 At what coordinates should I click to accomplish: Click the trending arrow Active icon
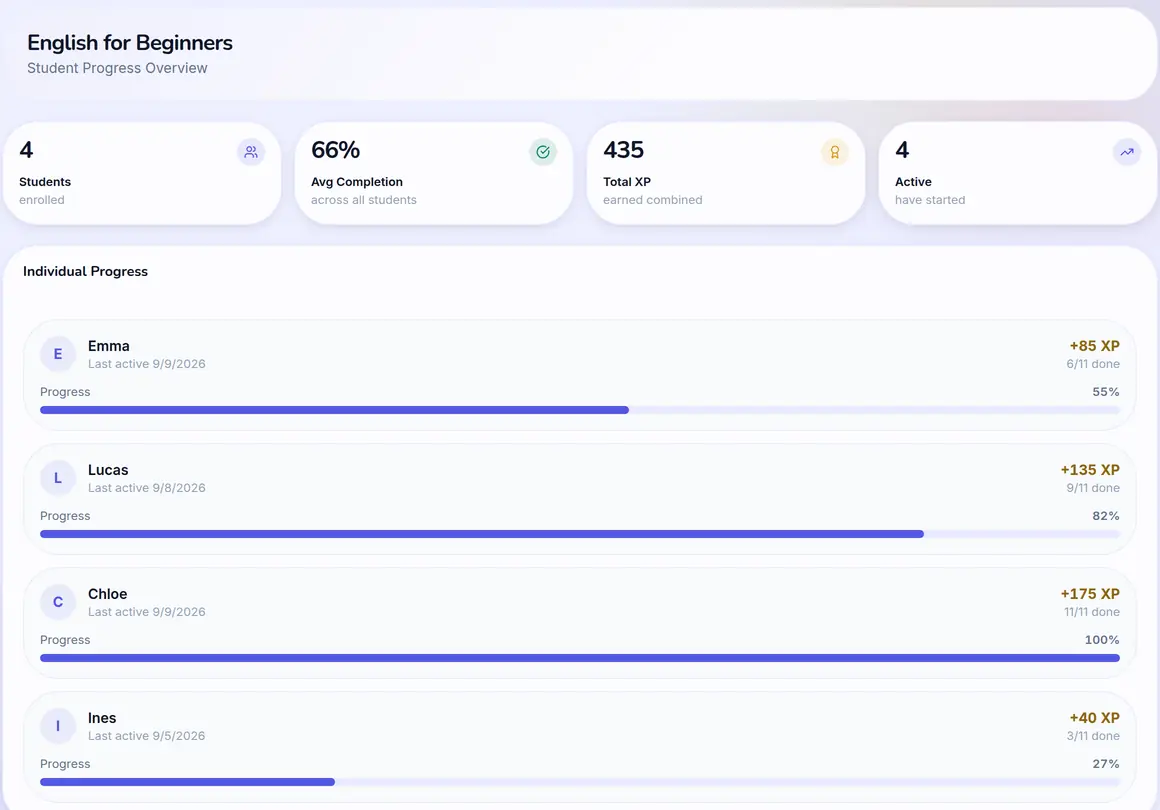coord(1127,152)
